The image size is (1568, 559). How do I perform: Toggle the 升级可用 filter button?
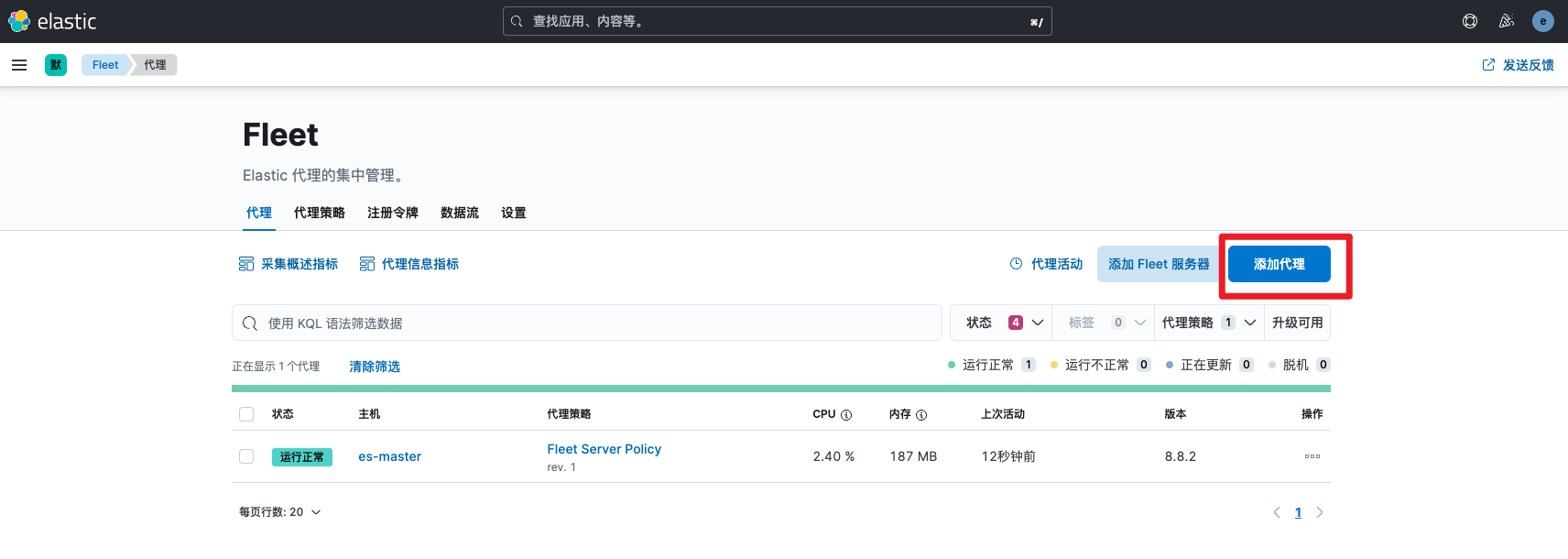click(x=1298, y=323)
